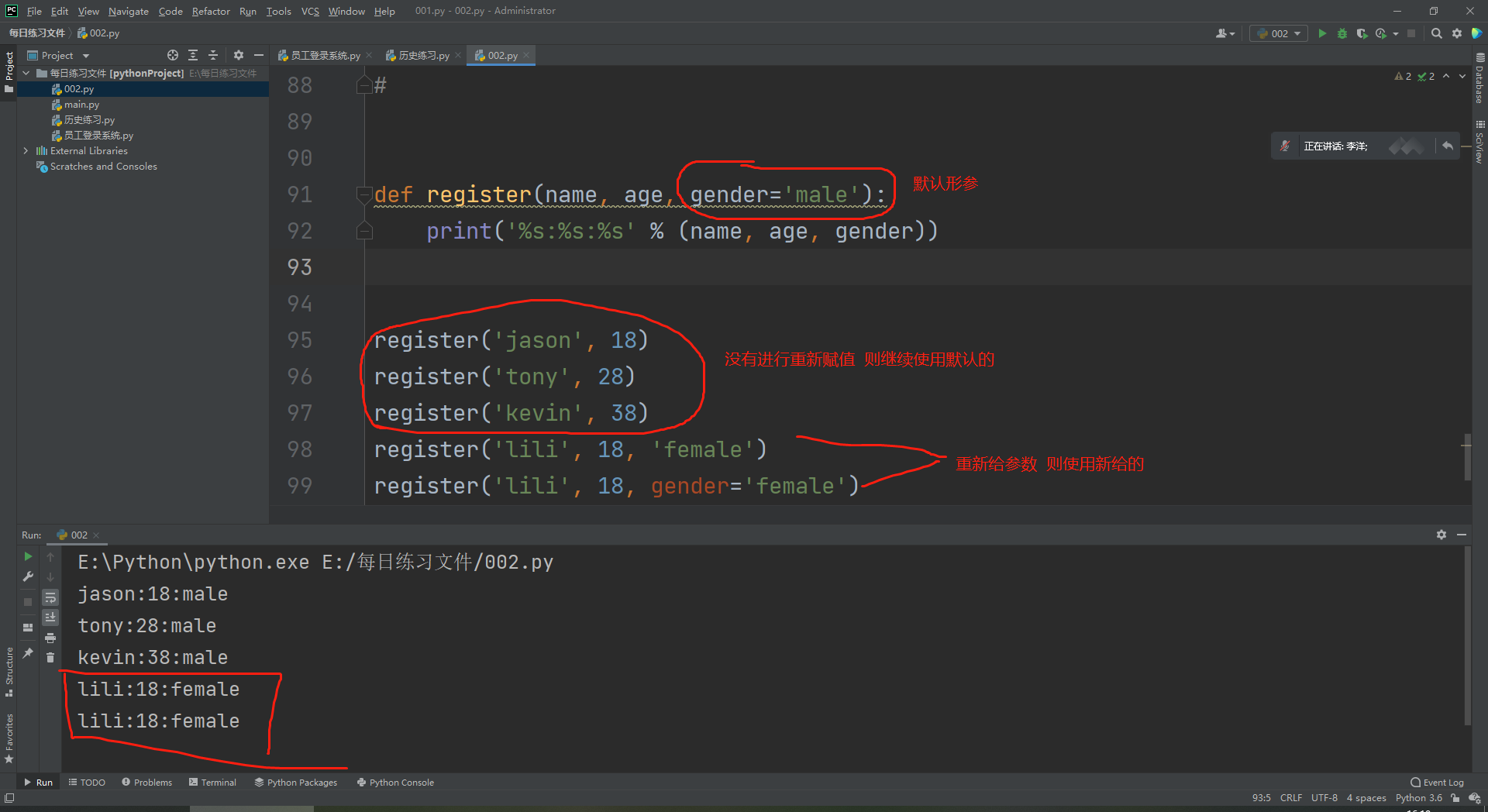Open the Event Log
1488x812 pixels.
point(1437,783)
